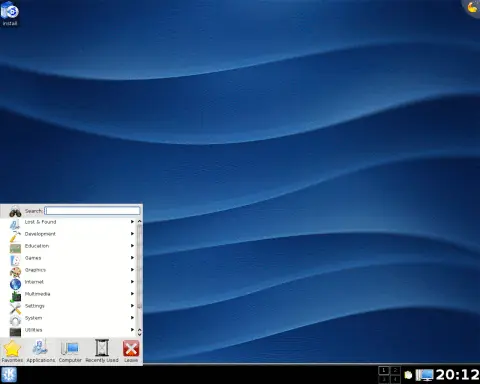Click the menu list scrollbar track

pyautogui.click(x=139, y=277)
